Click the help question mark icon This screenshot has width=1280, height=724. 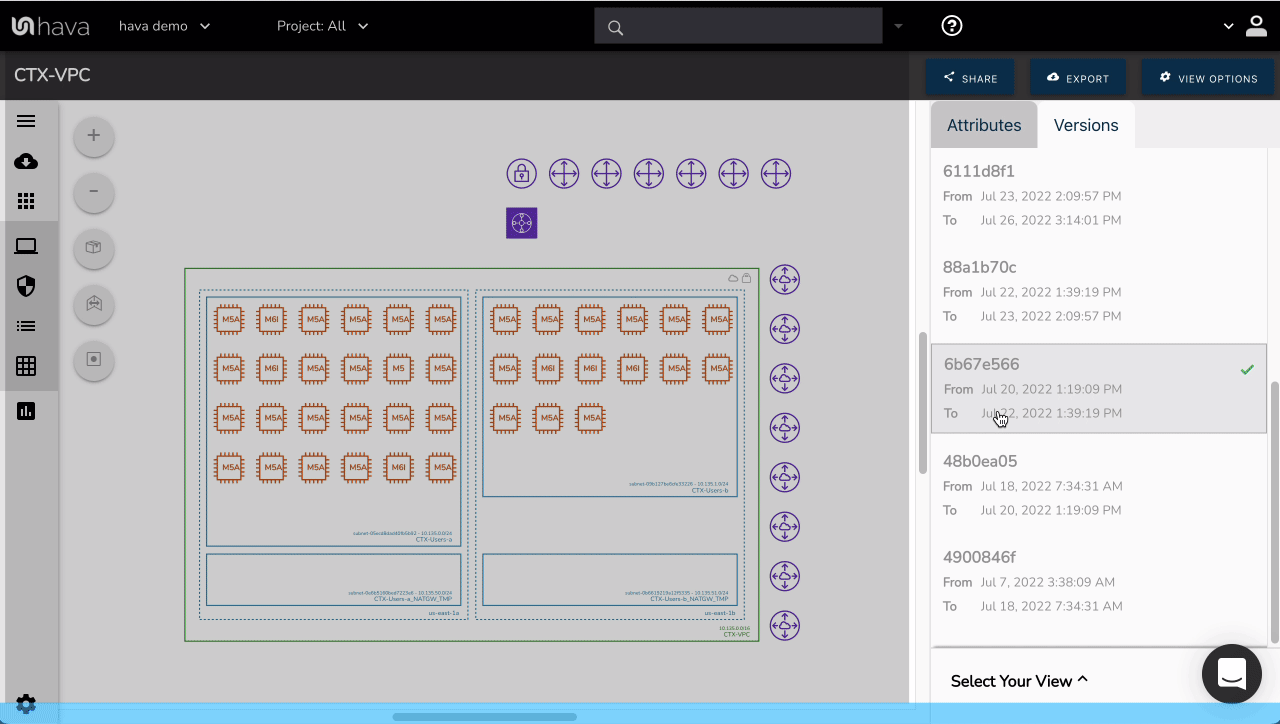952,26
